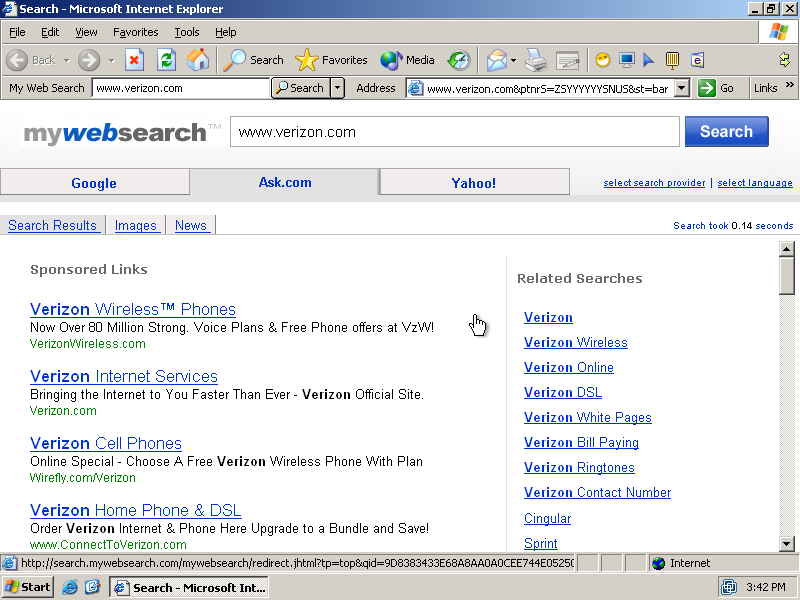The image size is (800, 600).
Task: Open the Favorites menu
Action: [136, 32]
